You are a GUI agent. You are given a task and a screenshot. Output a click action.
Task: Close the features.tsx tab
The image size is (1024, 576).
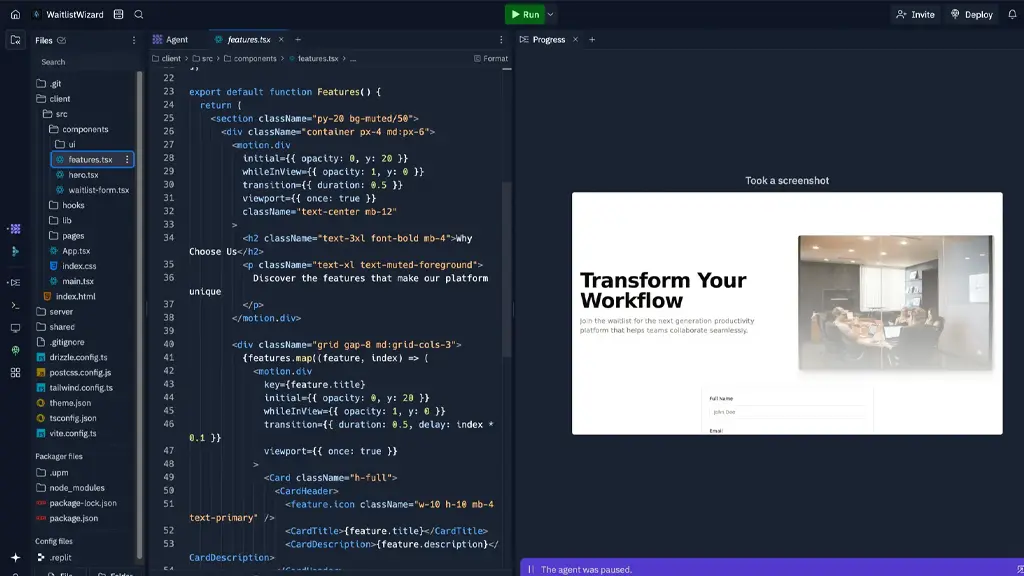click(281, 40)
